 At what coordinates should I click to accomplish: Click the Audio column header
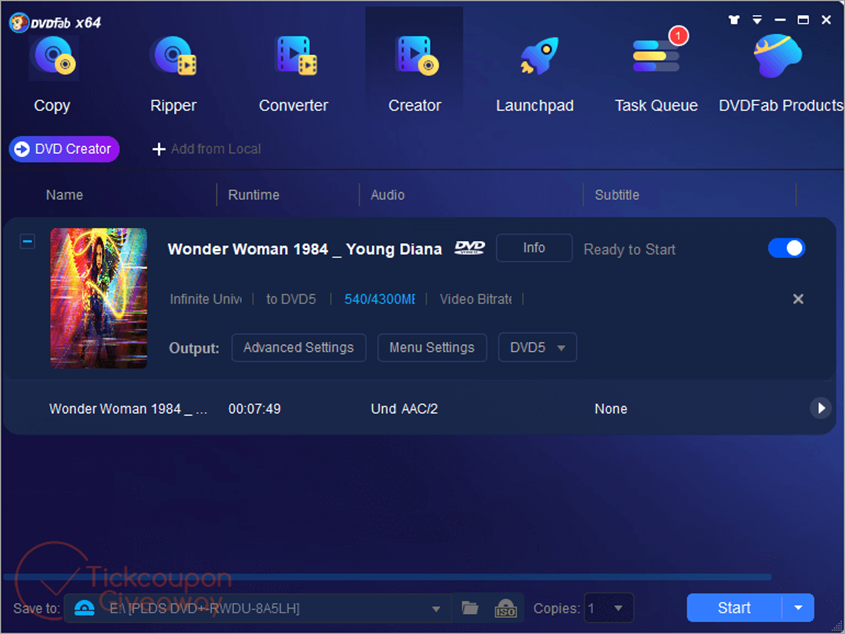pos(387,195)
